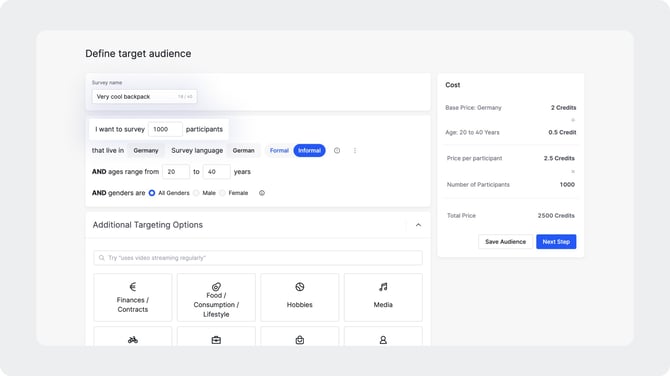Click the 'Price per participant' label
This screenshot has height=376, width=670.
pyautogui.click(x=474, y=158)
